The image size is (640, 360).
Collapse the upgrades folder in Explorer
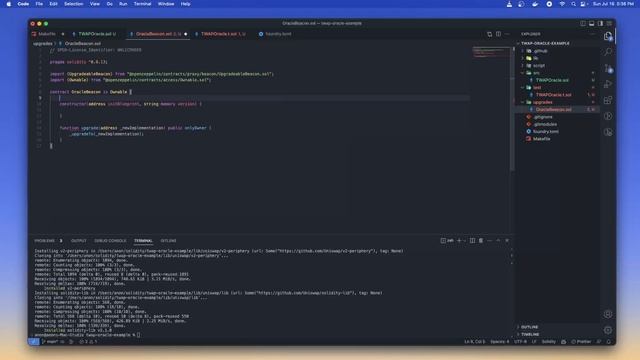coord(542,102)
